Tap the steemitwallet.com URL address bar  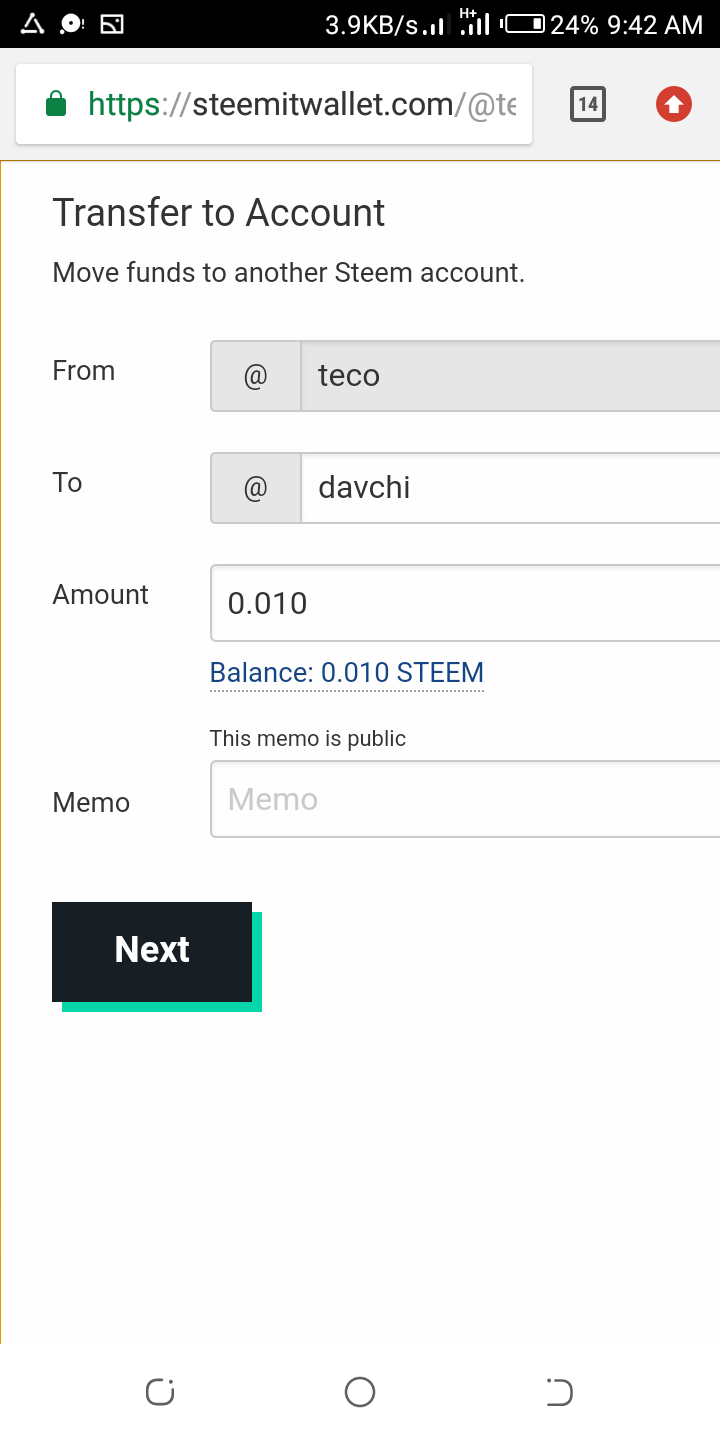point(300,104)
